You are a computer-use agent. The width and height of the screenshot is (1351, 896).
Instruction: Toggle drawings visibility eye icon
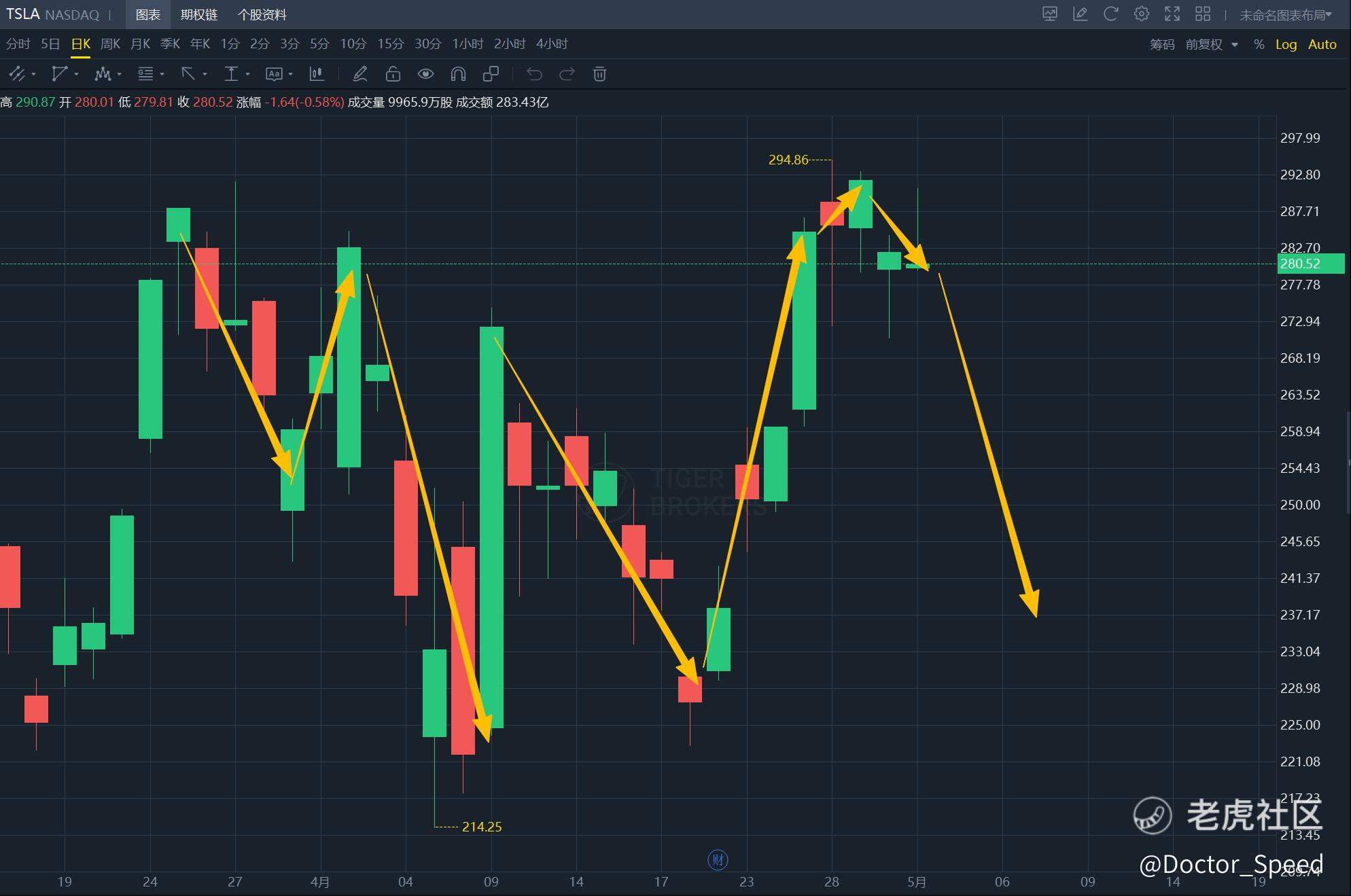[425, 73]
